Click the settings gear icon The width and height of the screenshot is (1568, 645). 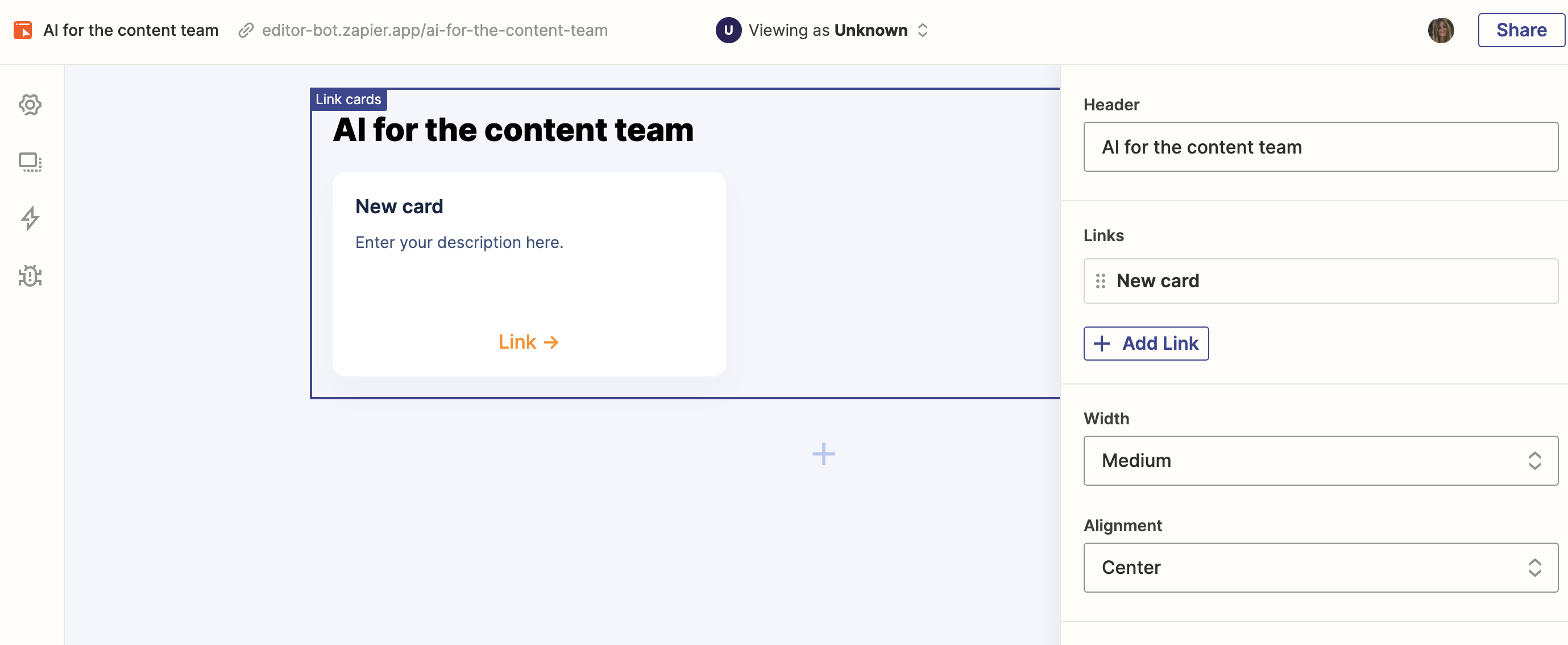(31, 104)
